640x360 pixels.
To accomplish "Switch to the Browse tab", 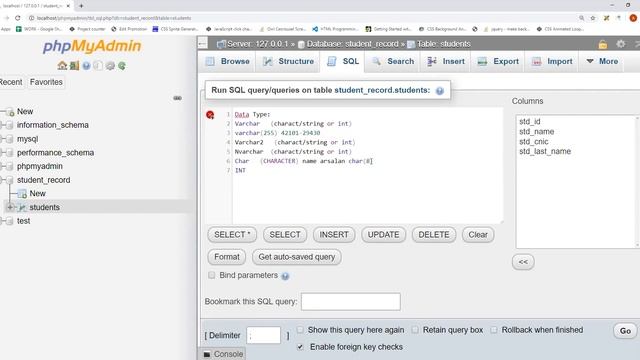I will click(228, 62).
